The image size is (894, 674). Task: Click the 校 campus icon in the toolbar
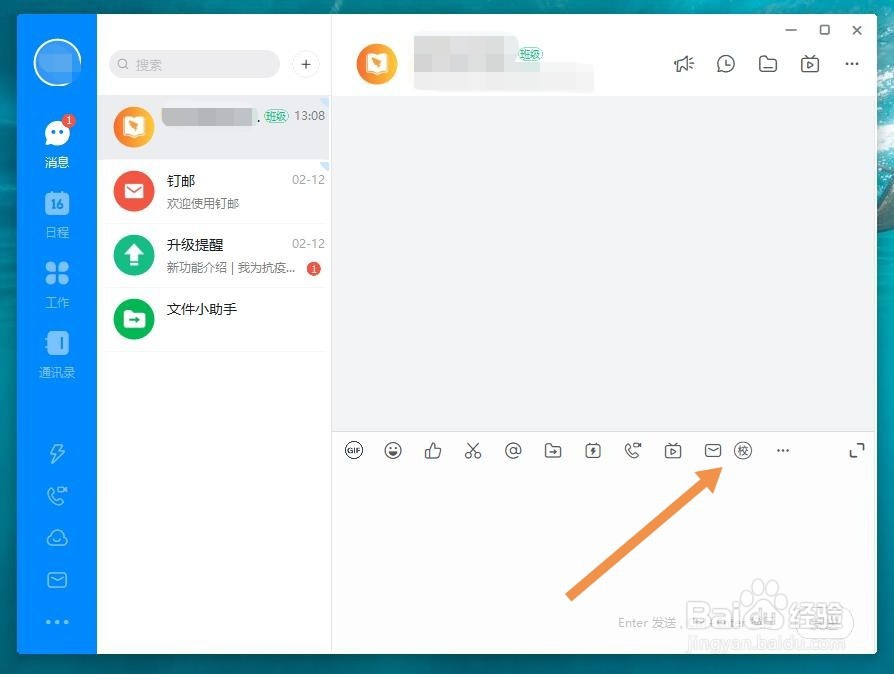tap(743, 450)
